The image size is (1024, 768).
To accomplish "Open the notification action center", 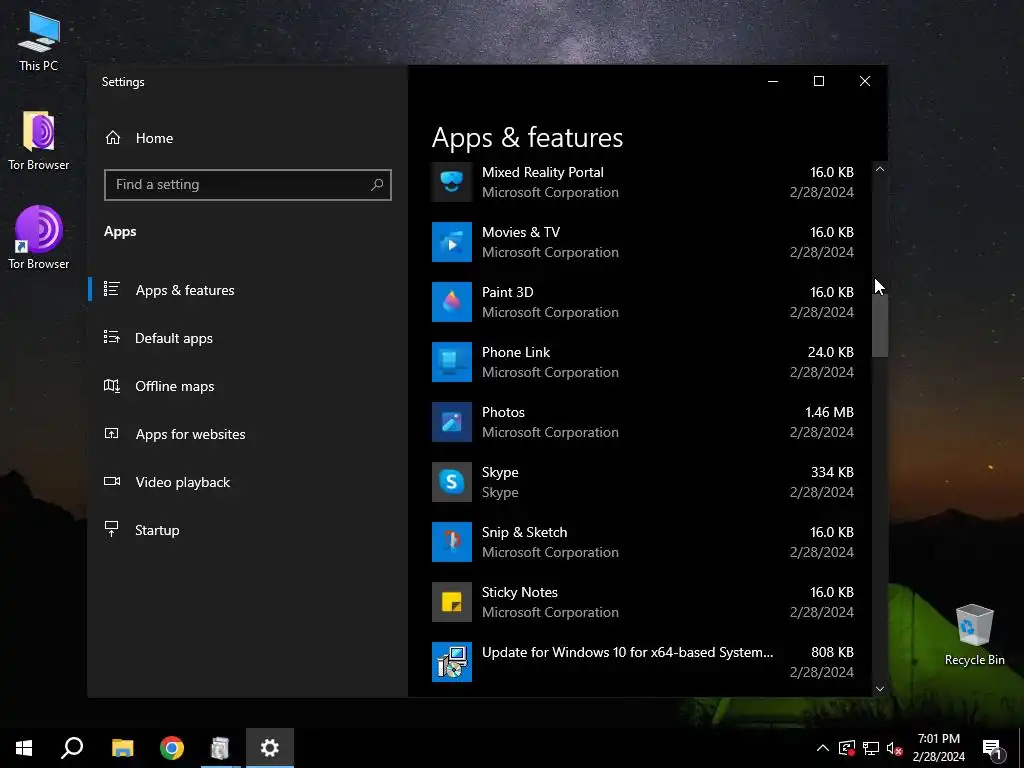I will (x=993, y=749).
